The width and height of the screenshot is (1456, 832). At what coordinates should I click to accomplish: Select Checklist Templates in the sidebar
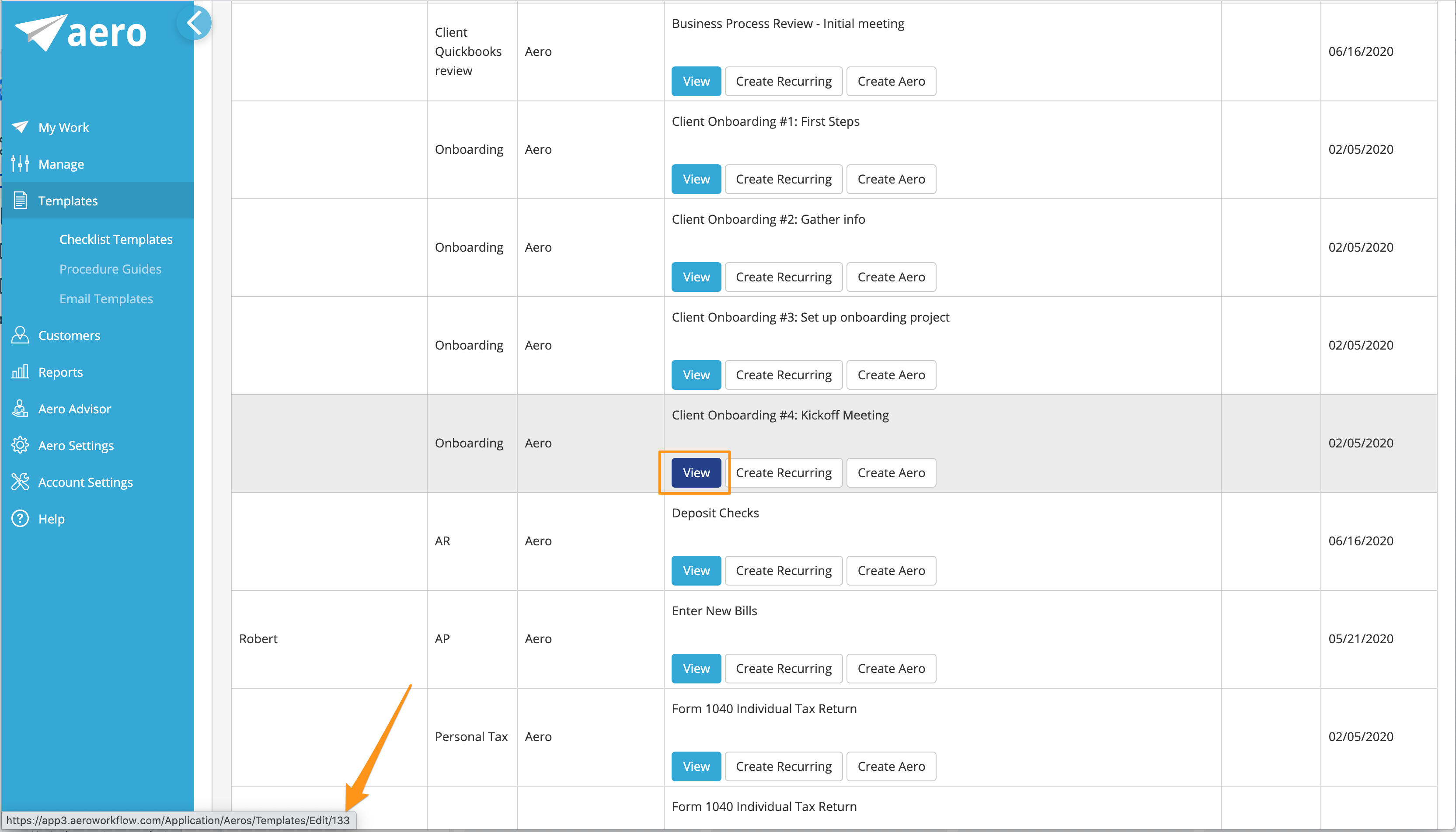[116, 239]
